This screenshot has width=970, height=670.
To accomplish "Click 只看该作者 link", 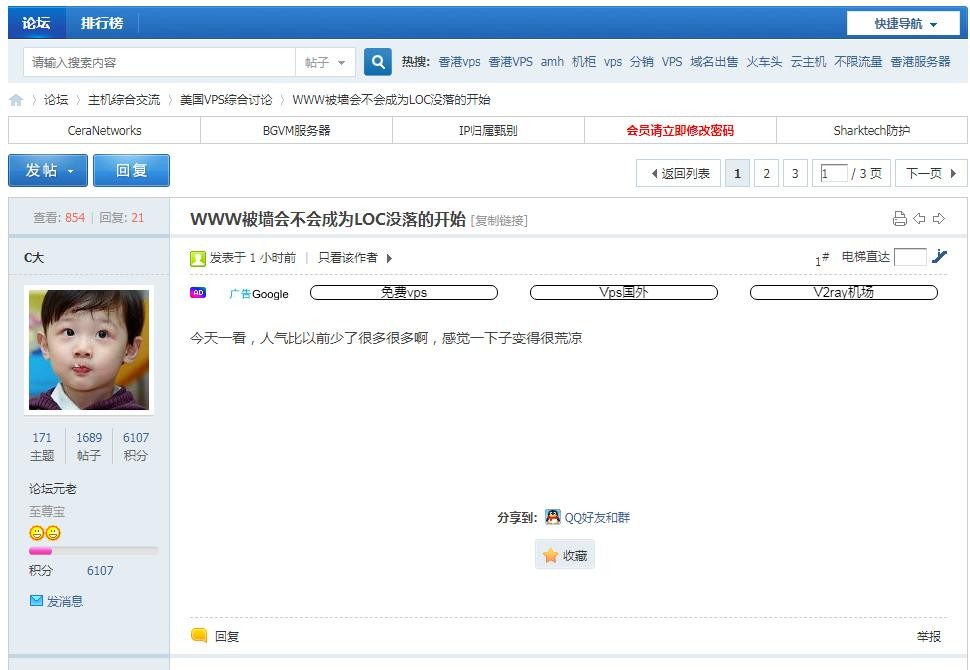I will 348,258.
